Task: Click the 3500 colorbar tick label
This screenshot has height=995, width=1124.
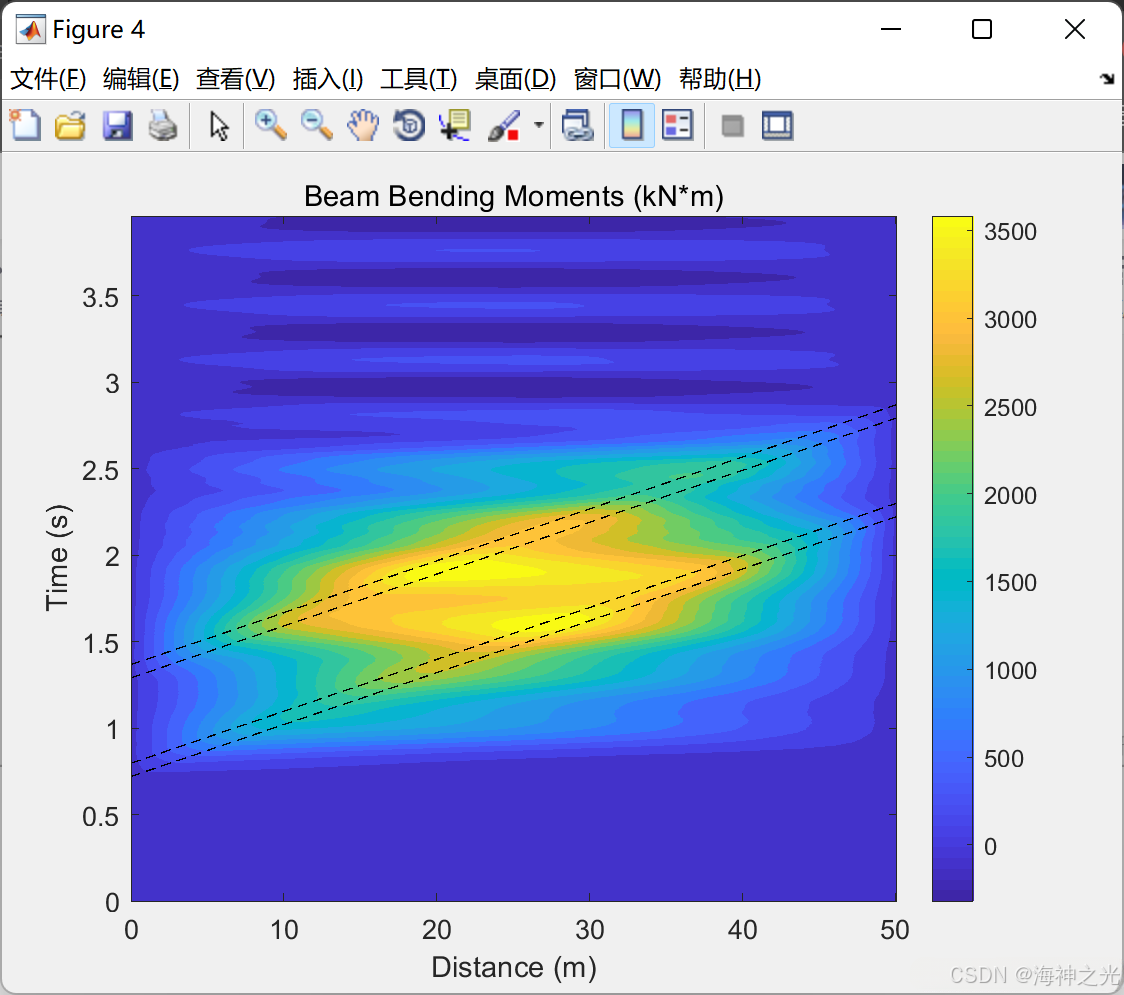Action: (x=1010, y=232)
